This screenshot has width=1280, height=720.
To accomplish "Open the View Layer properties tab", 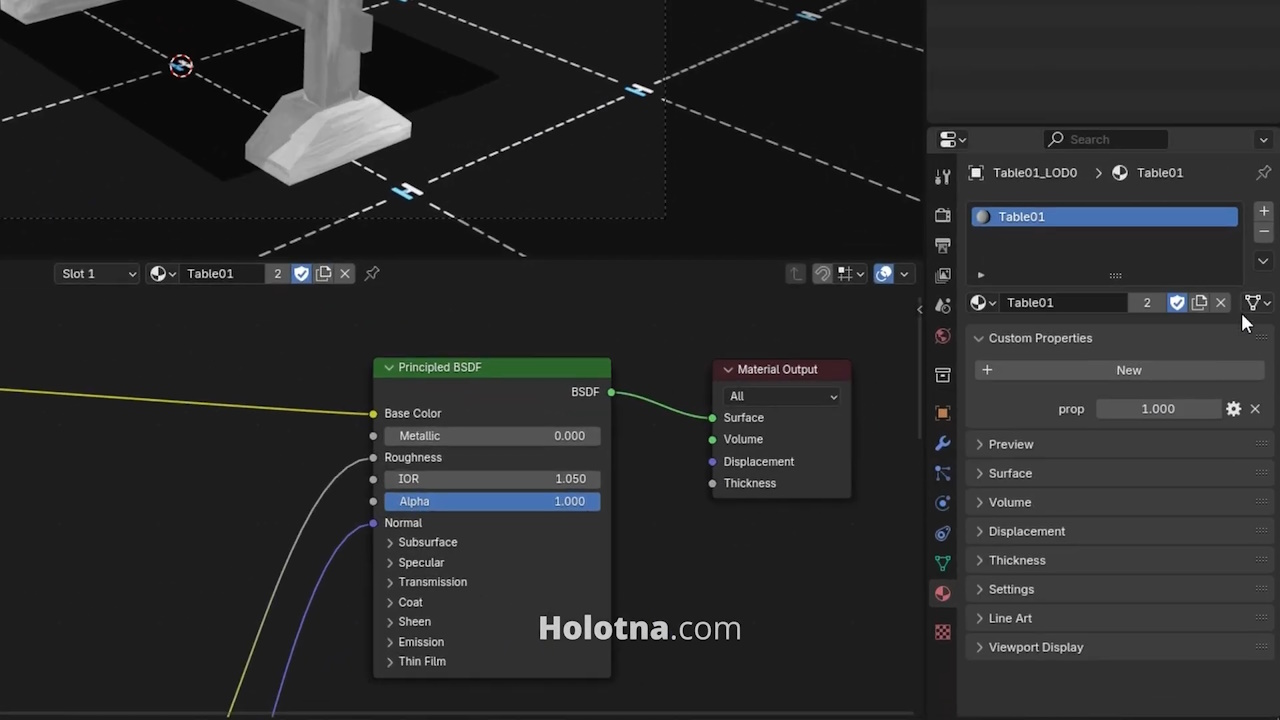I will pos(942,275).
